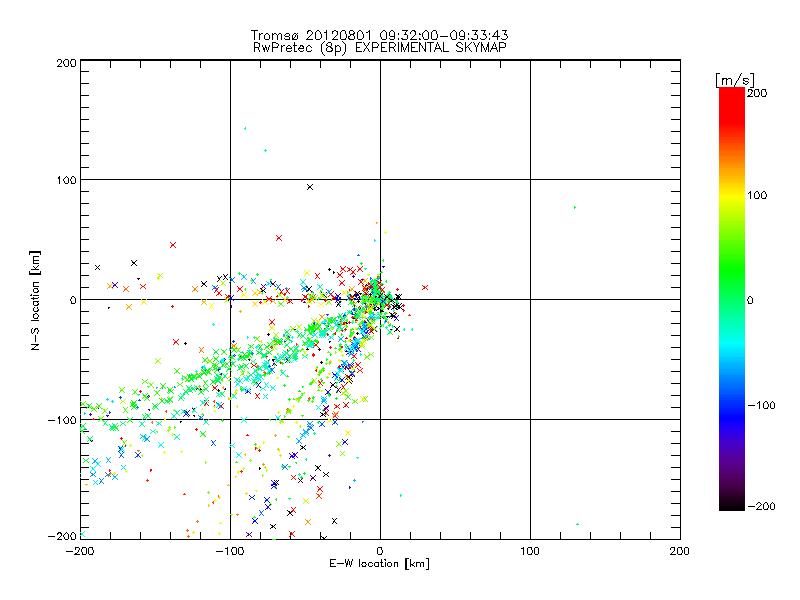This screenshot has width=800, height=600.
Task: Click the '[m/s]' colorbar unit label
Action: (x=735, y=80)
